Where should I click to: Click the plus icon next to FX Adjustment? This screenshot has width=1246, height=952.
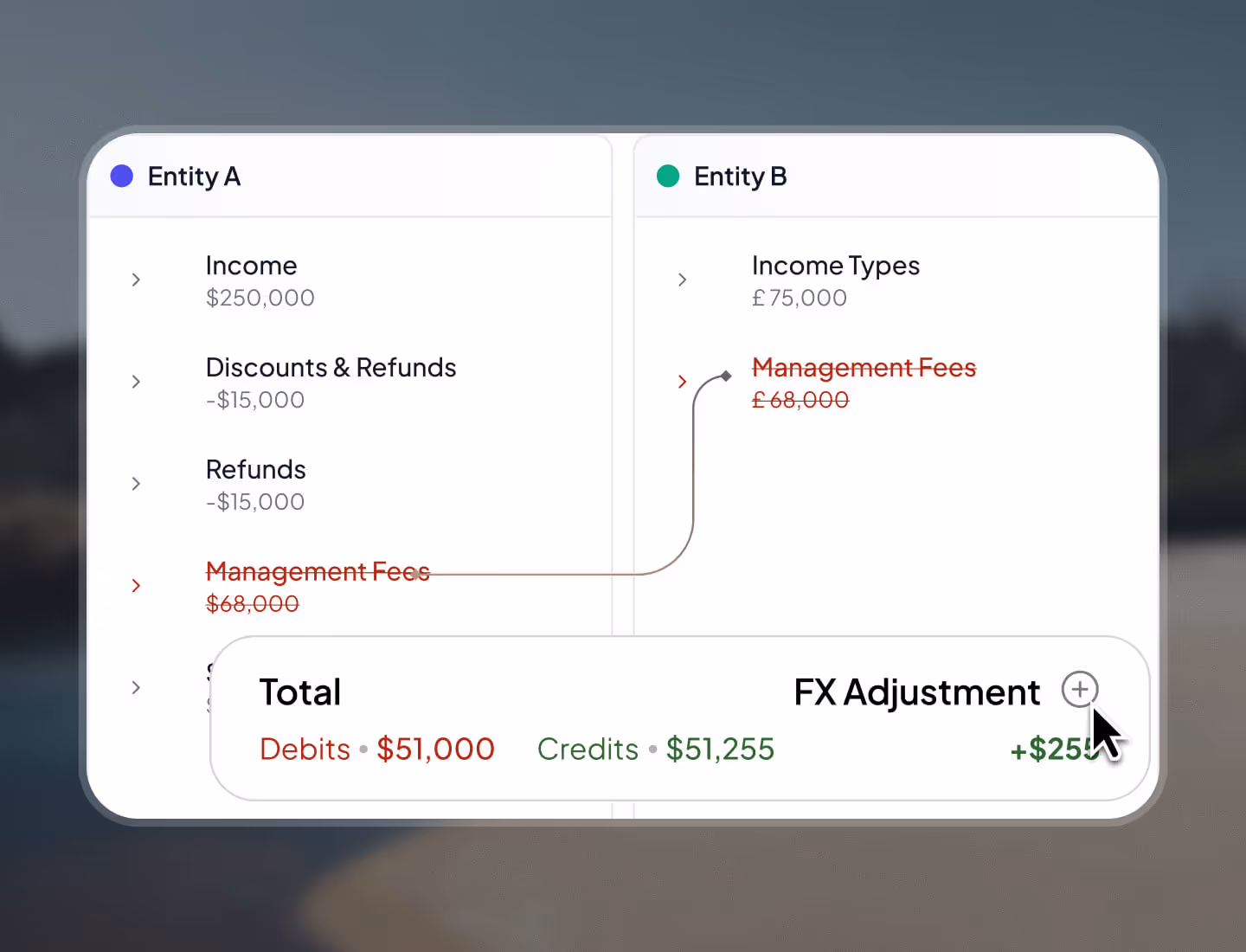[x=1079, y=690]
